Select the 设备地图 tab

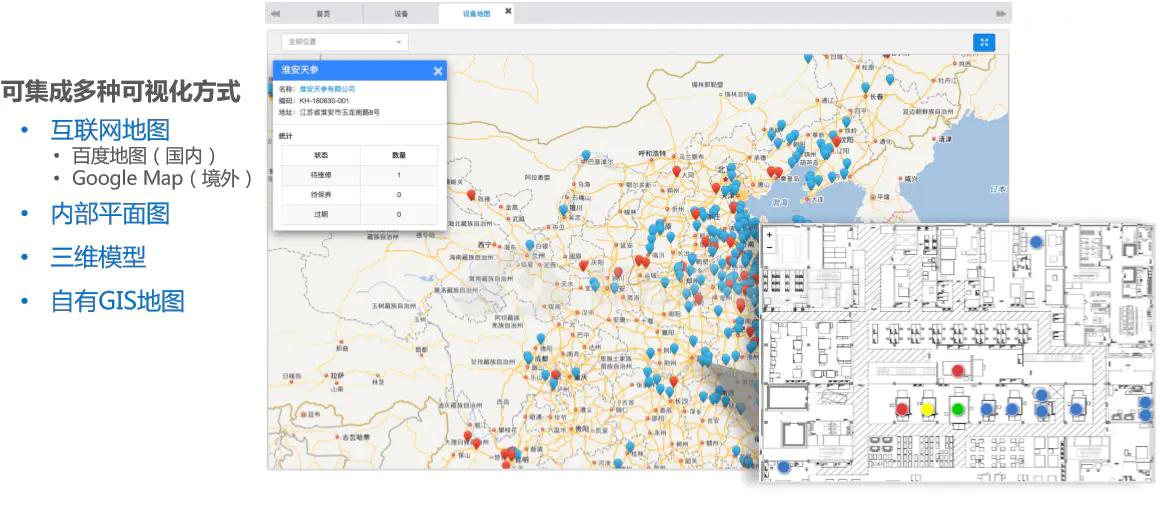pos(476,14)
